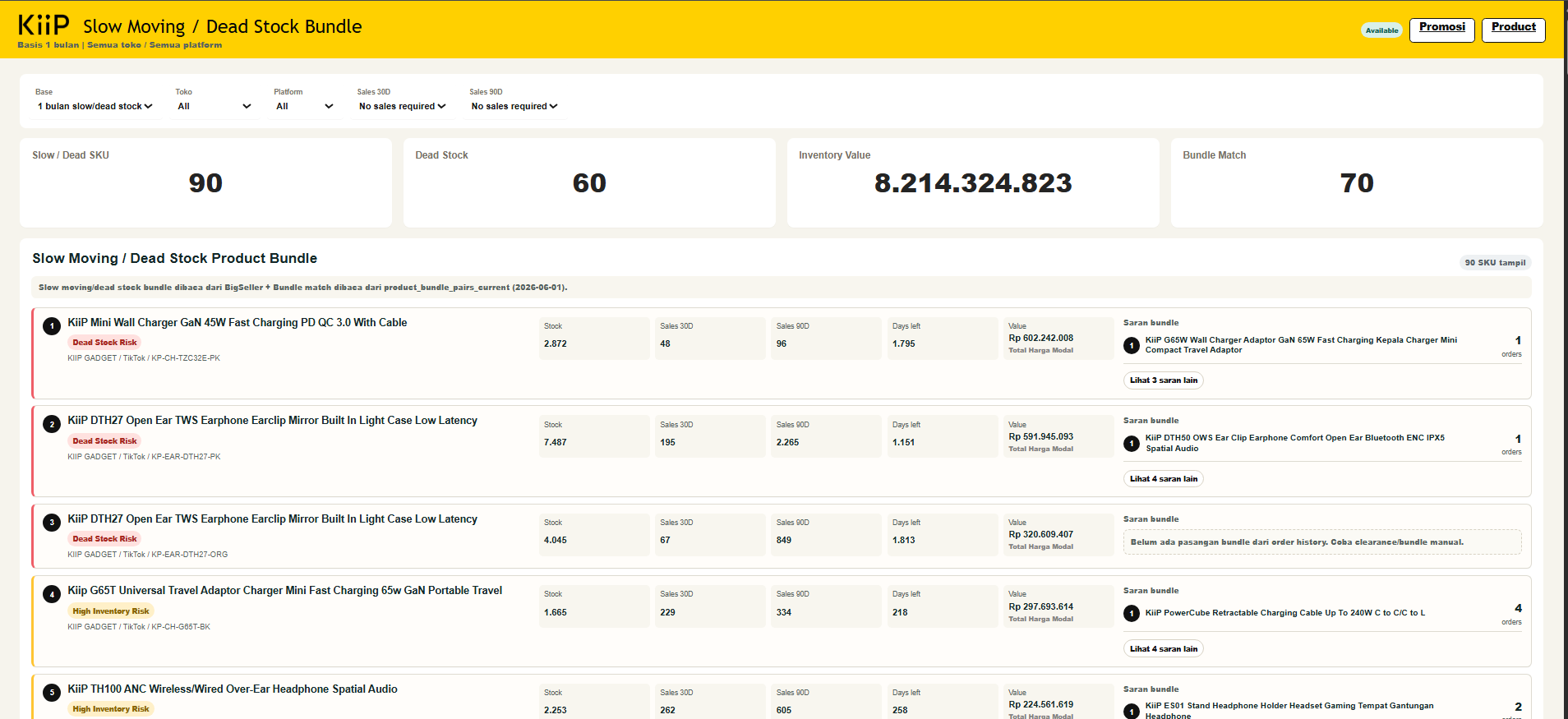
Task: Click rank 4 badge of G65T Travel Adaptor
Action: point(52,594)
